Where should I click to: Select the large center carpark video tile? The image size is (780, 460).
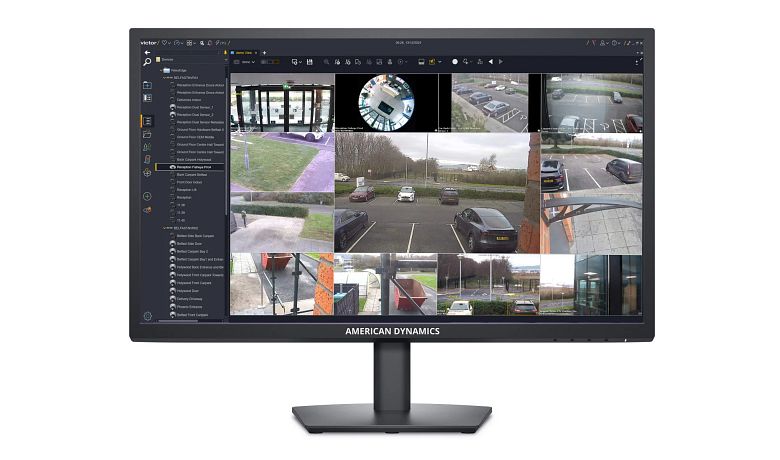coord(432,193)
